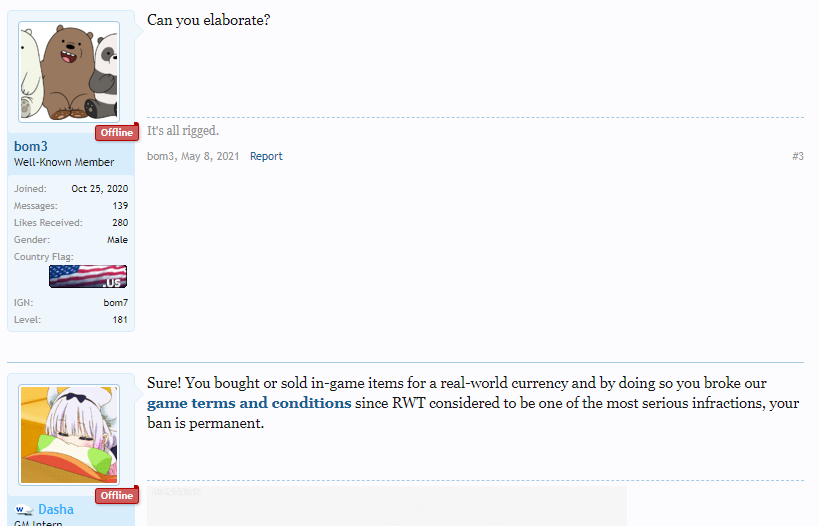
Task: Click the Likes Received value 280
Action: 119,222
